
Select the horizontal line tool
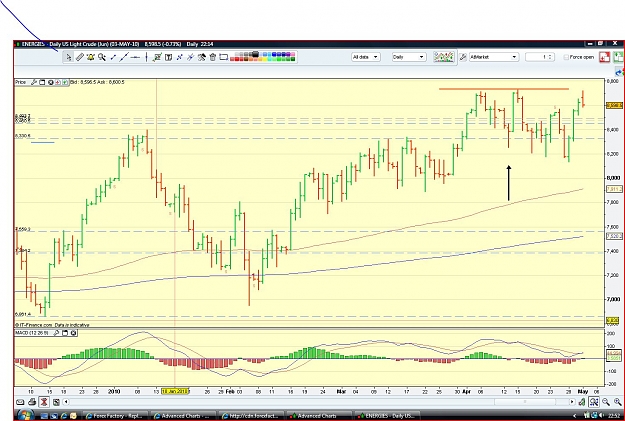click(x=135, y=57)
